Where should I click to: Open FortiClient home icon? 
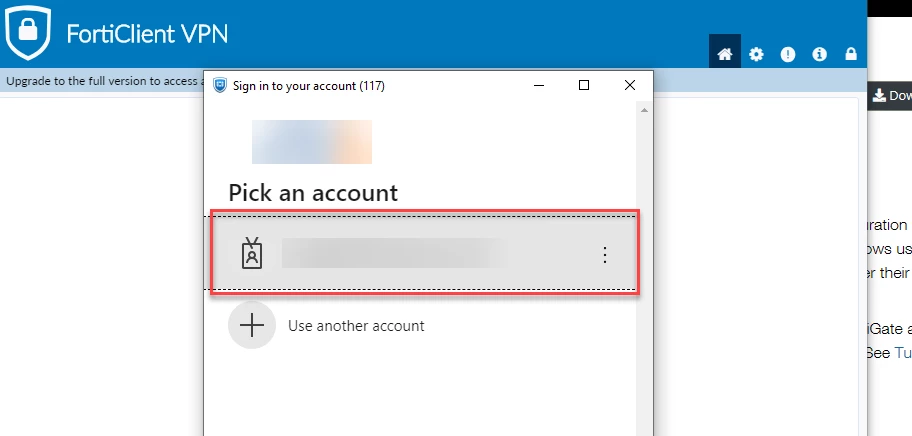(x=724, y=54)
